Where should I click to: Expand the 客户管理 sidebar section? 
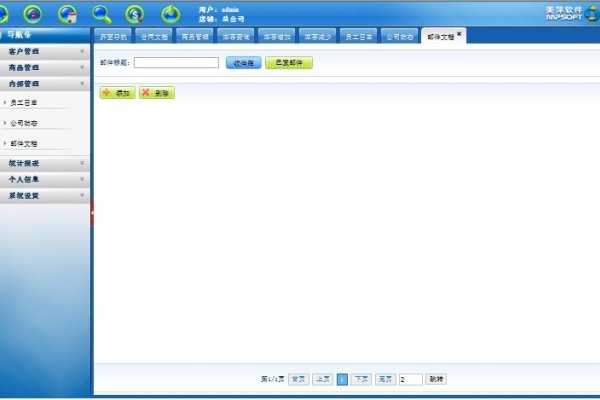point(45,50)
